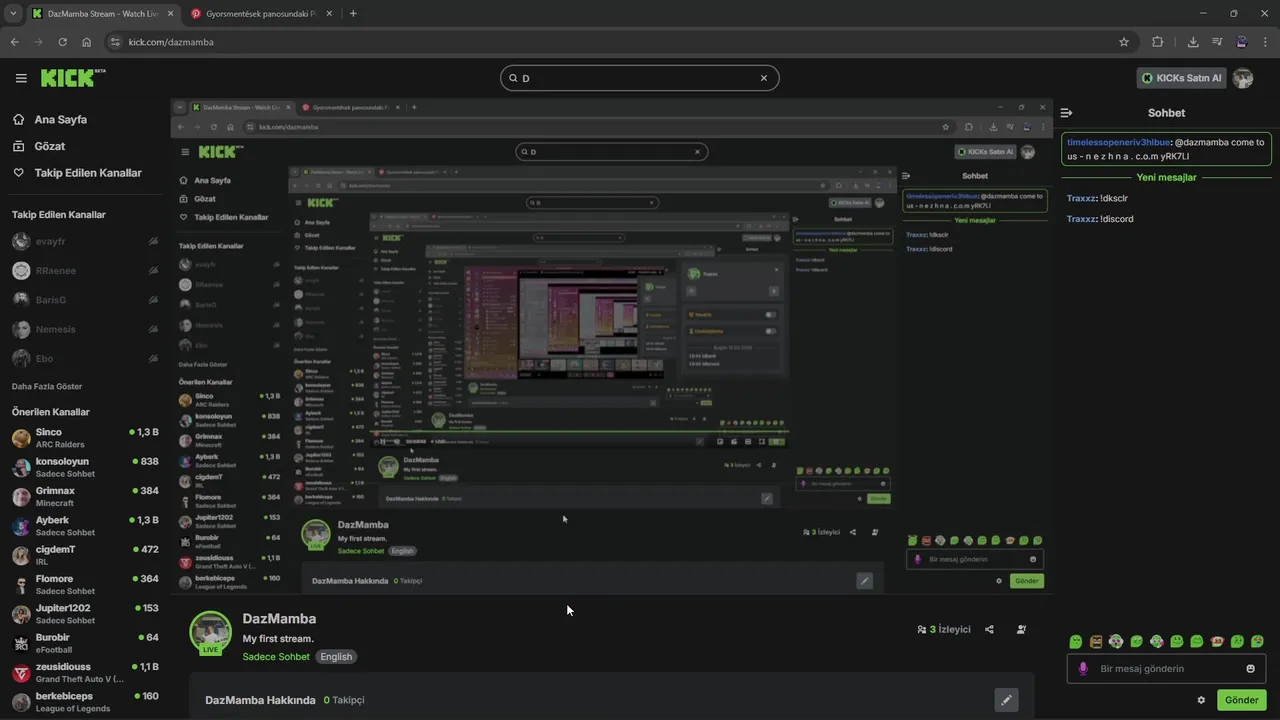Click browser back arrow

[14, 42]
